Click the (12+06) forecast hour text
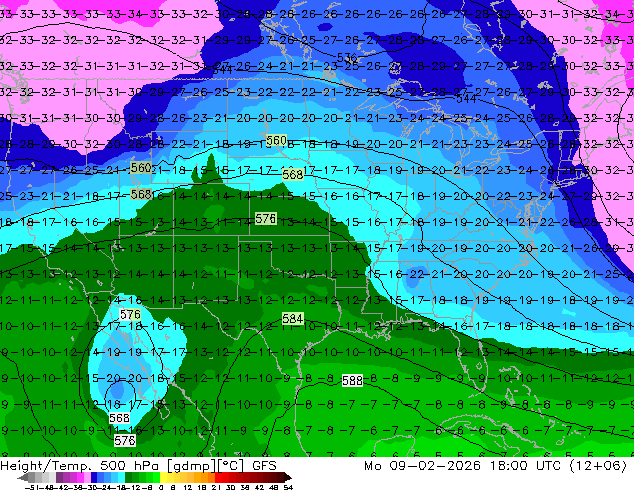The height and width of the screenshot is (490, 634). pos(598,466)
